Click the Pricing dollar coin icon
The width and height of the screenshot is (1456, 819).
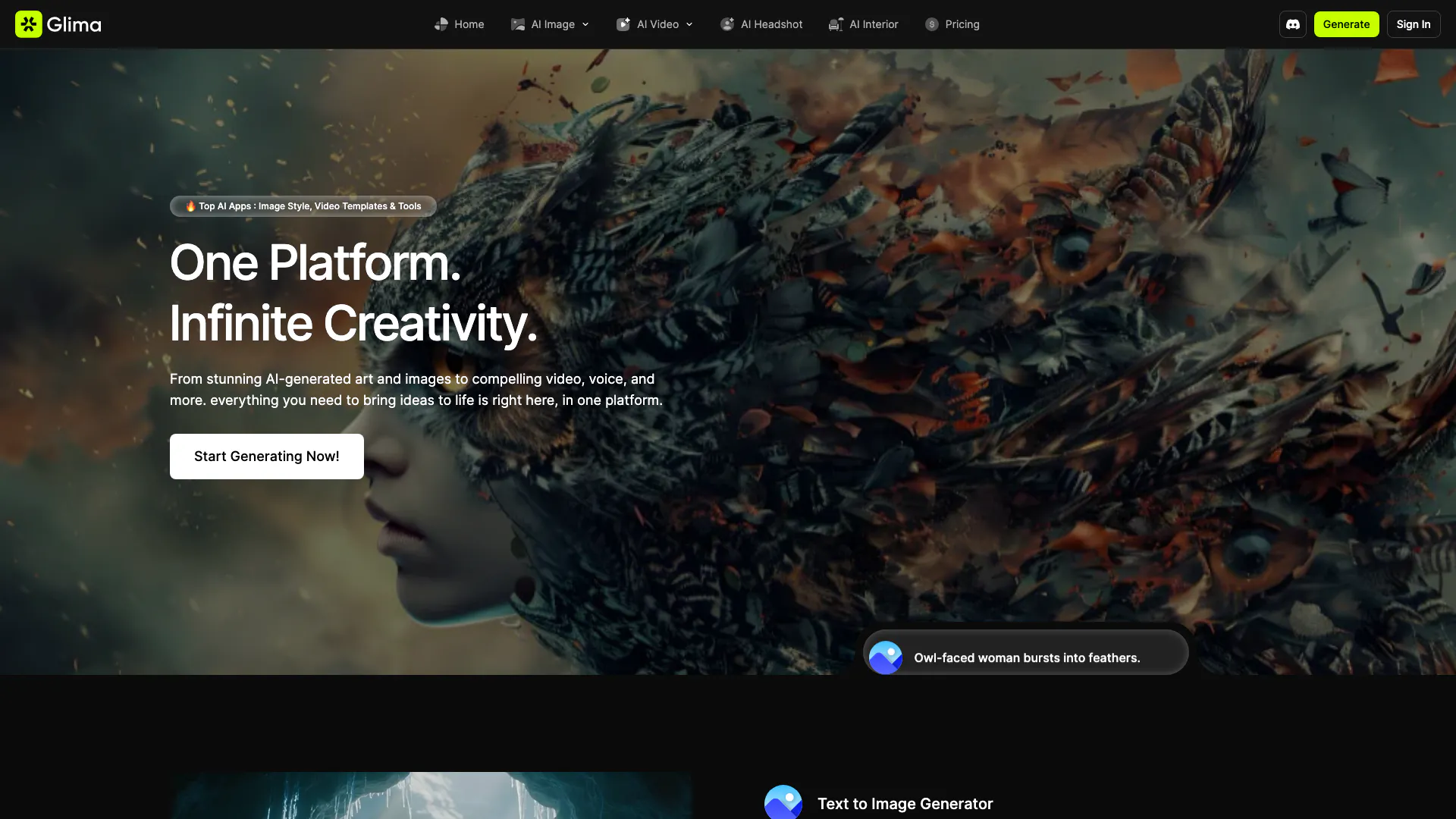pos(932,24)
